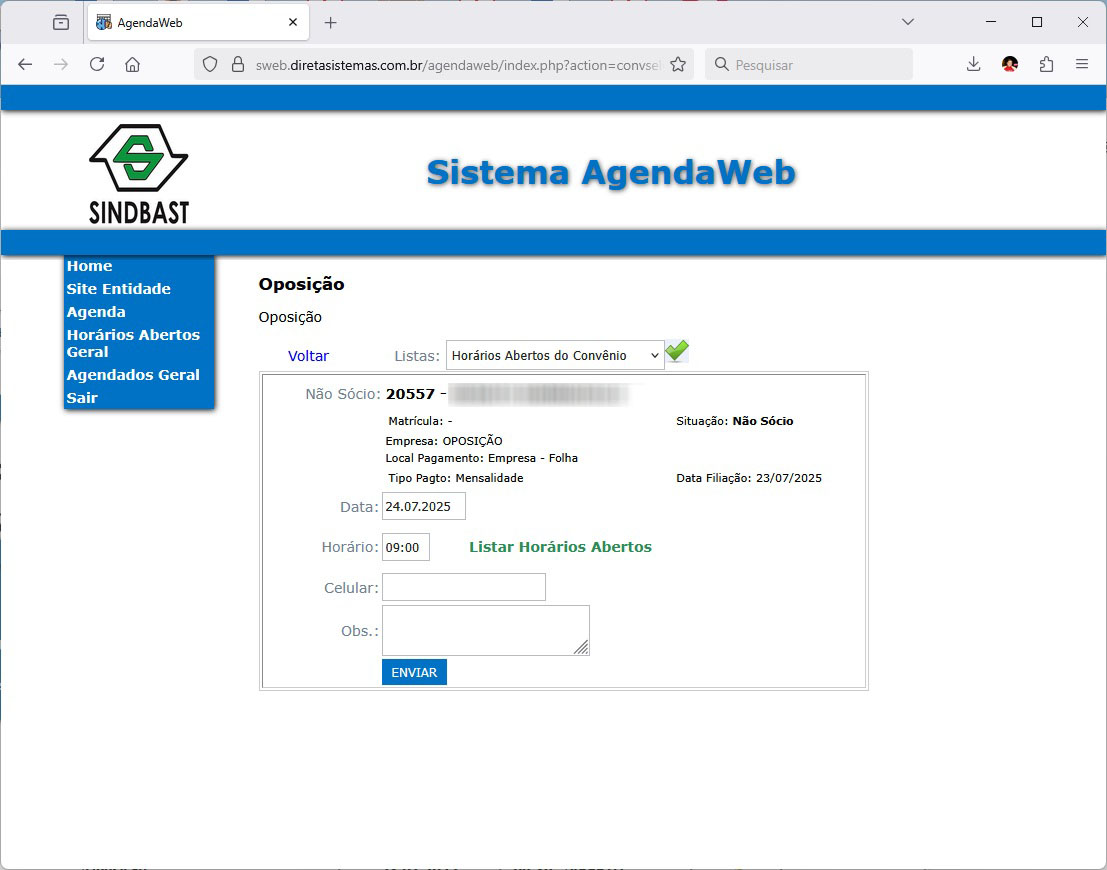
Task: Bookmark this page with the star icon
Action: (x=678, y=65)
